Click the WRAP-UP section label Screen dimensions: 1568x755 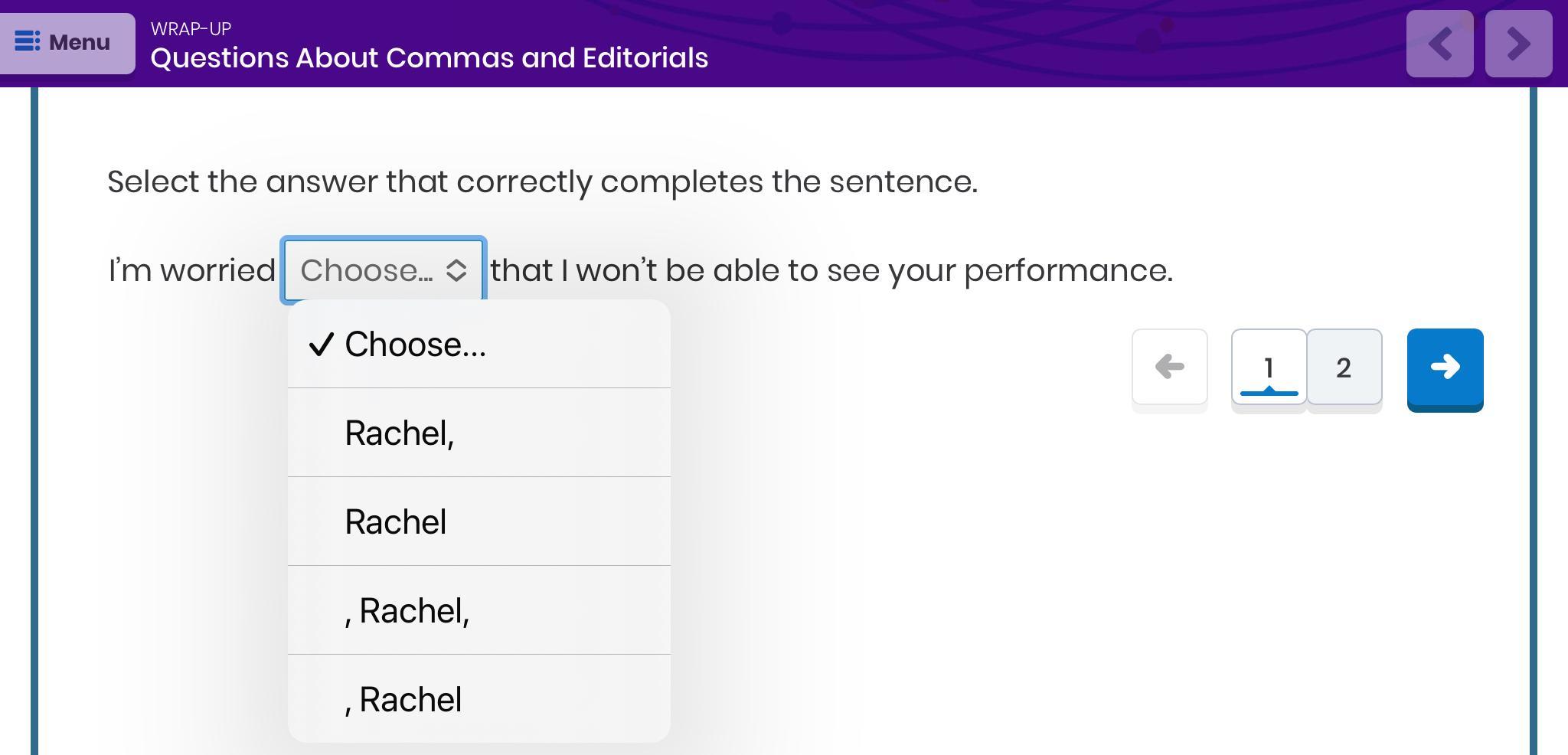pos(191,29)
